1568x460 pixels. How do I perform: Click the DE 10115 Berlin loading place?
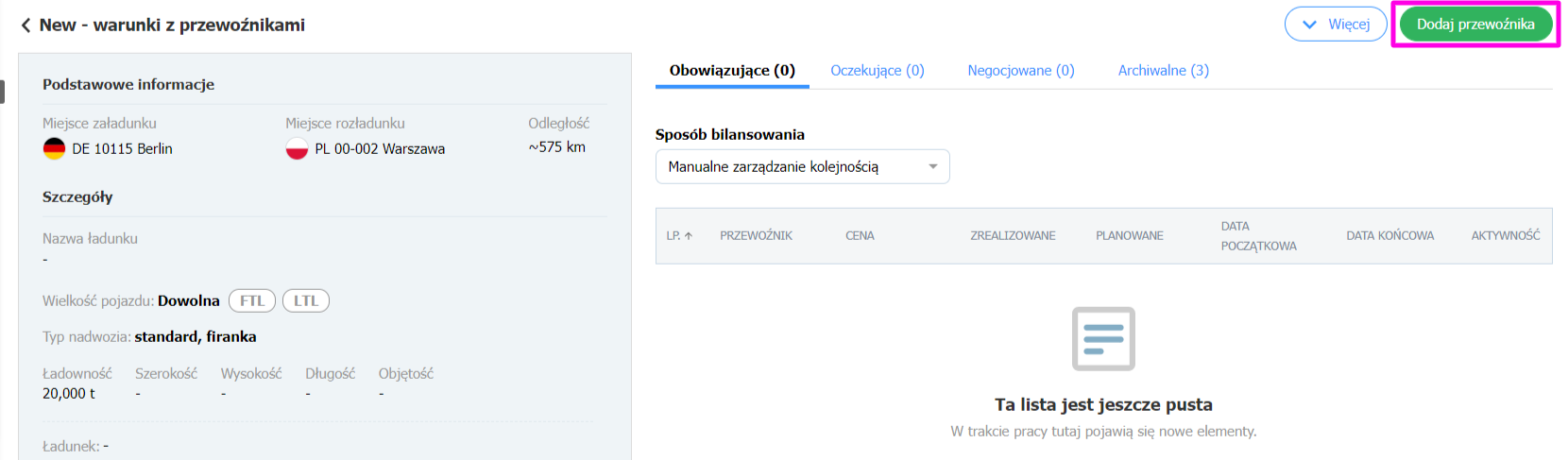pos(122,149)
